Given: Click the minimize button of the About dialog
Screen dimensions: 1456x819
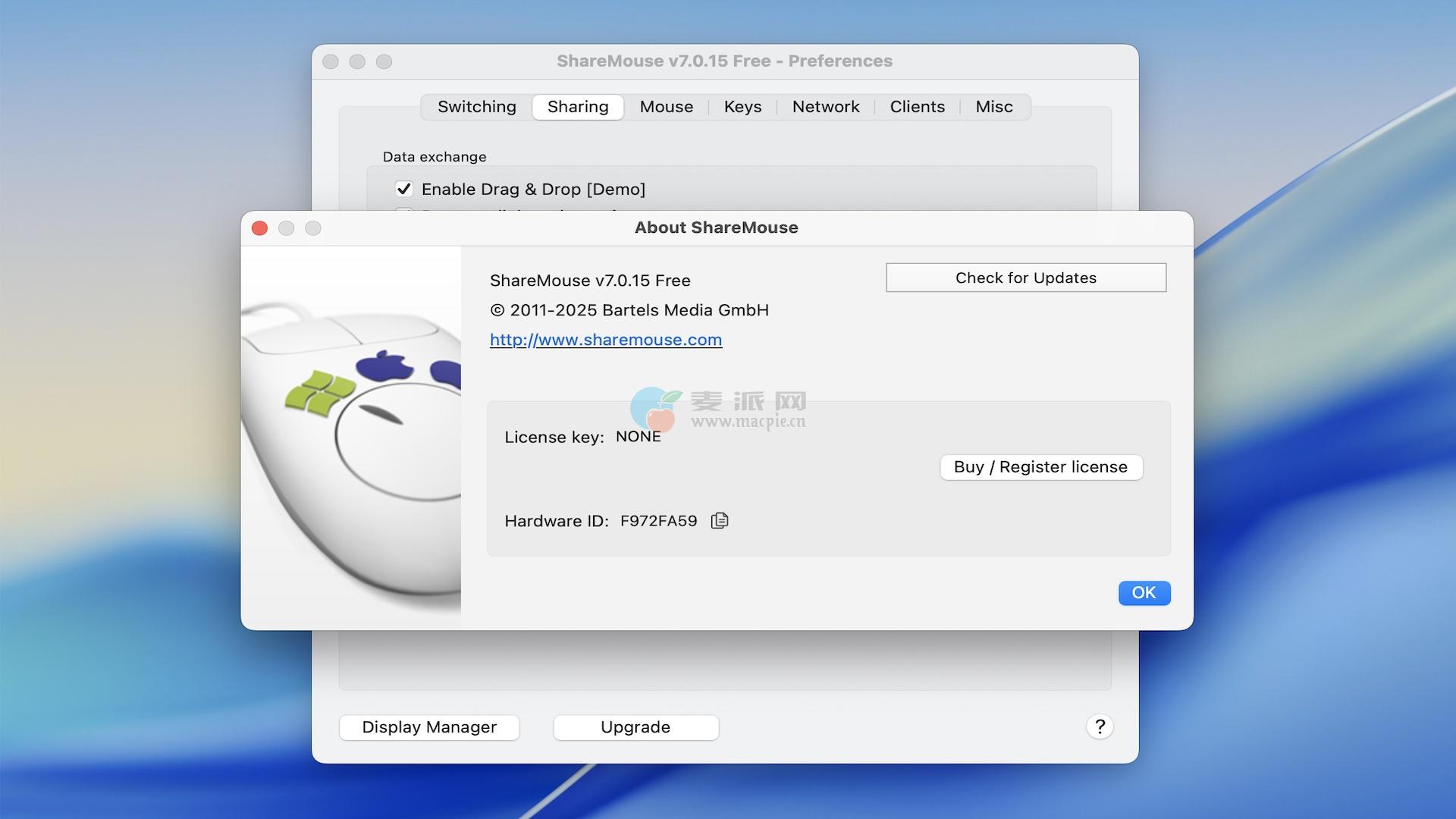Looking at the screenshot, I should (x=286, y=228).
